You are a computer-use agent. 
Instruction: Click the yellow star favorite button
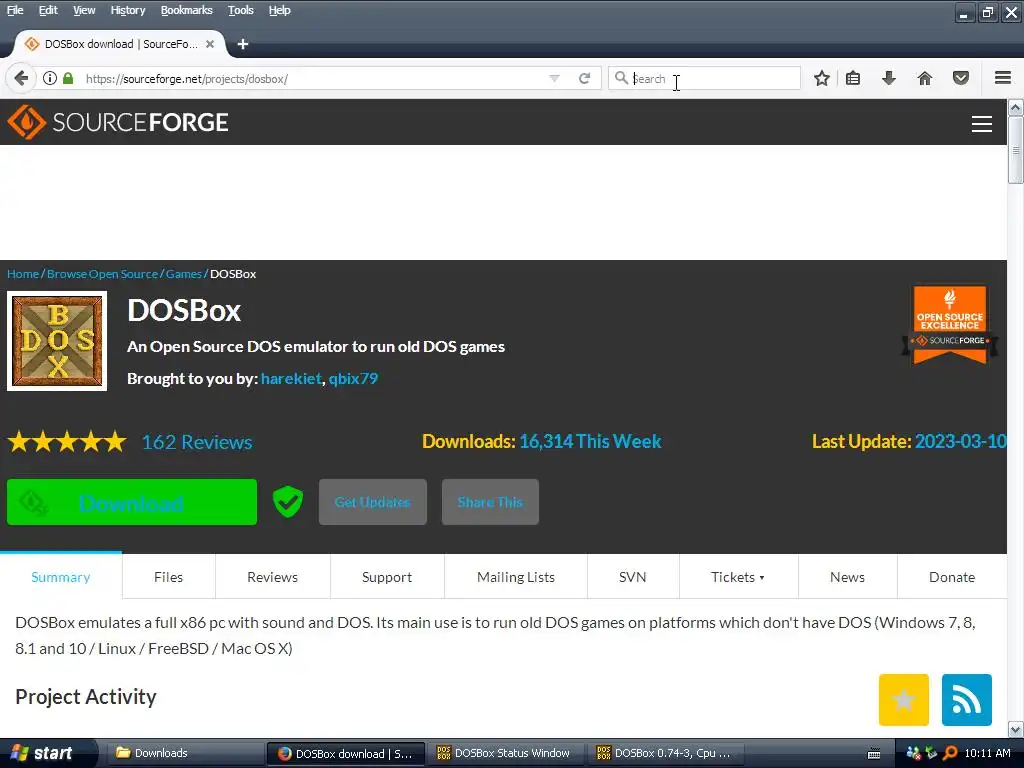[x=904, y=700]
